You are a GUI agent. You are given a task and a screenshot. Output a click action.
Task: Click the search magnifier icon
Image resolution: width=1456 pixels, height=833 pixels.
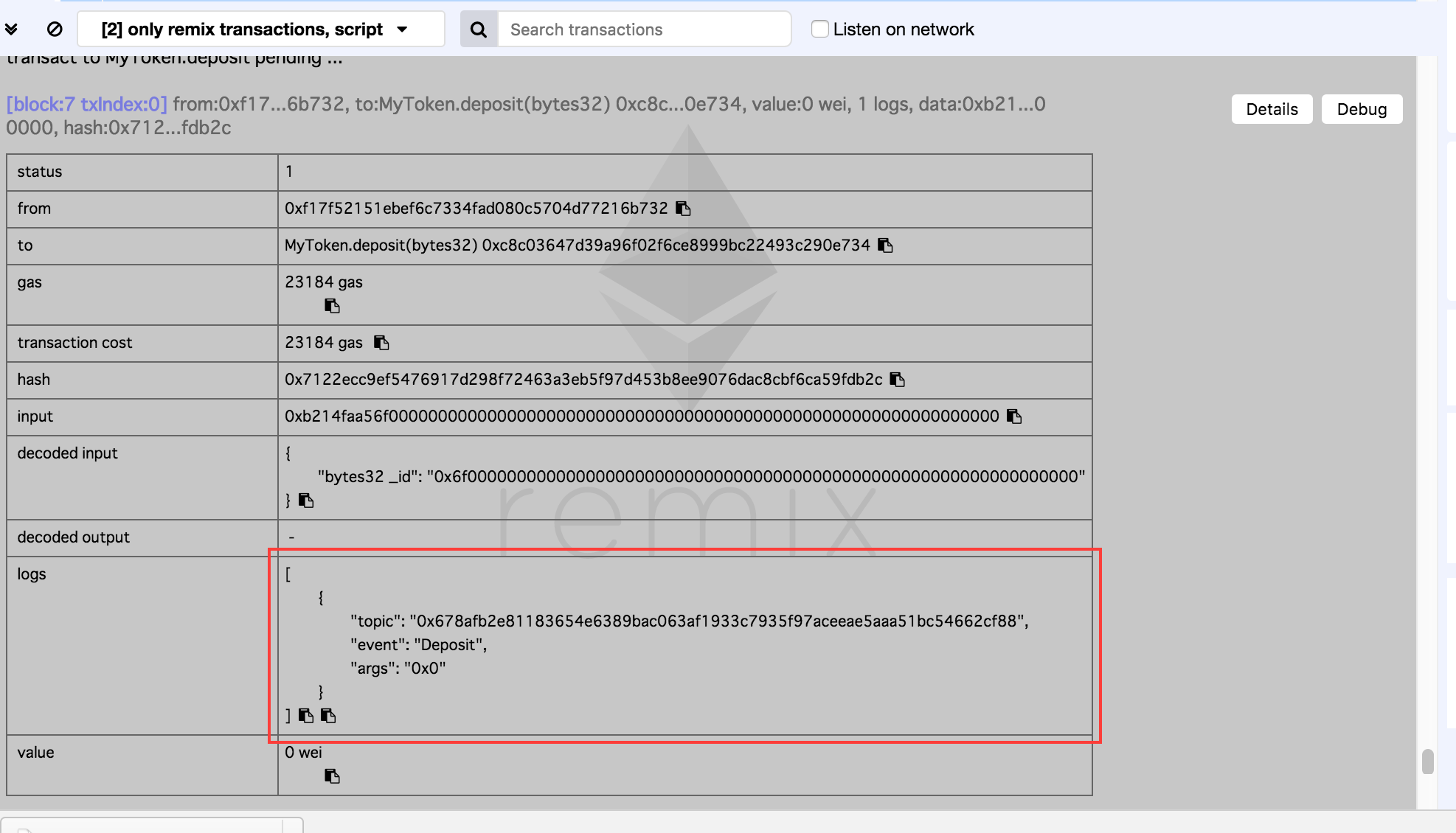pos(479,29)
